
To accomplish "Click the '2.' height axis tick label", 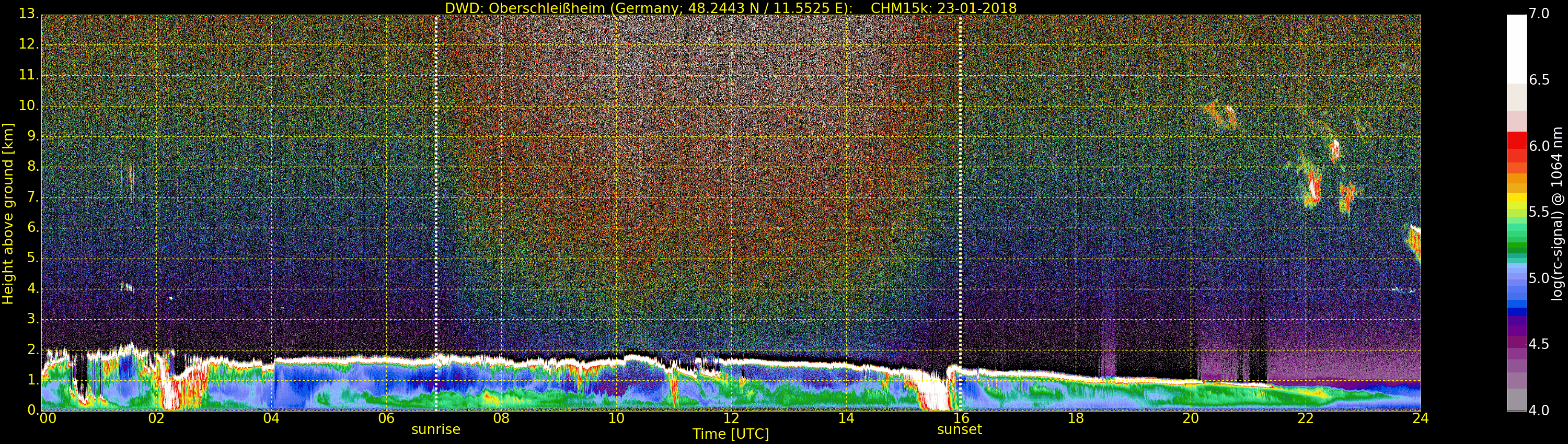I will tap(32, 350).
